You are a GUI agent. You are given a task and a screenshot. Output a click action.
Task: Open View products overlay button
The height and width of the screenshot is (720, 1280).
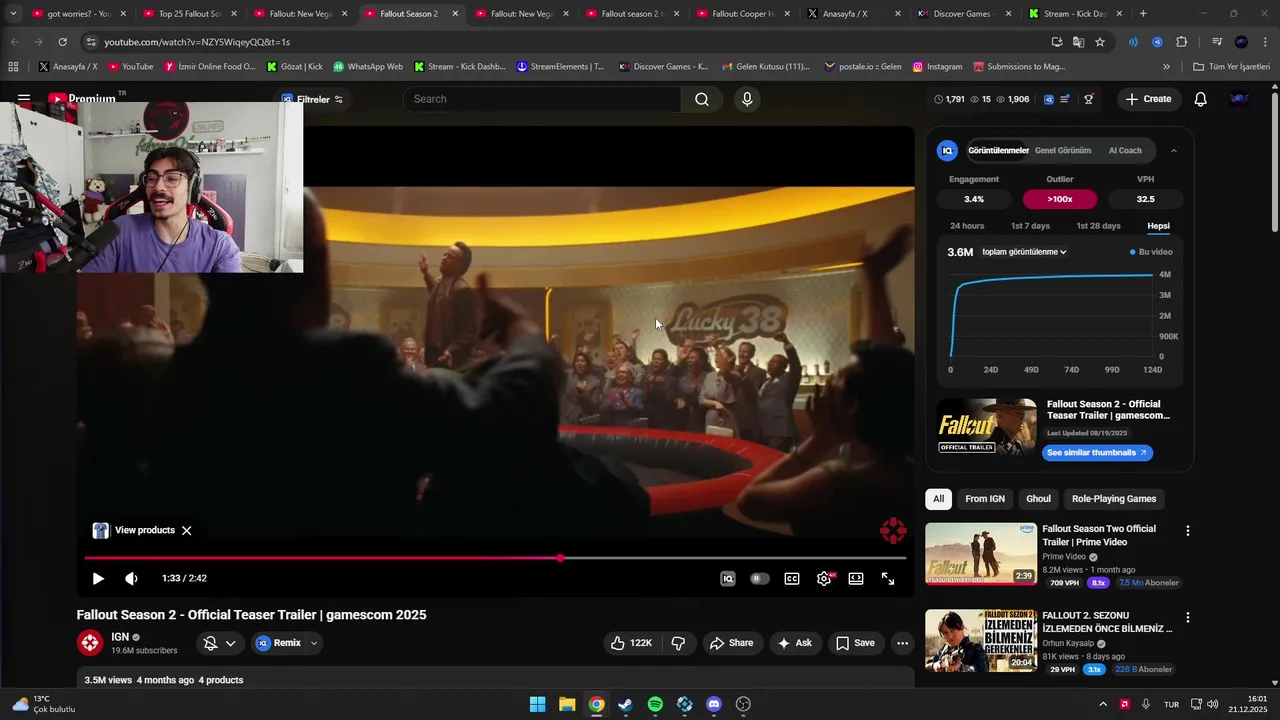click(x=134, y=531)
